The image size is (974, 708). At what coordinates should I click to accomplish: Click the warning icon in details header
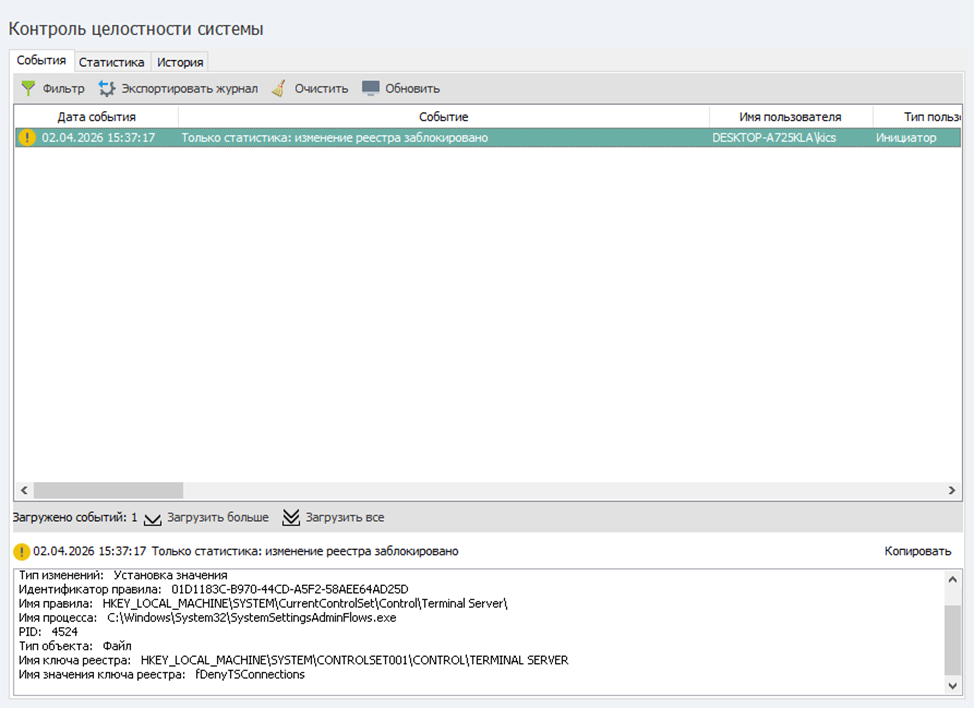tap(21, 551)
